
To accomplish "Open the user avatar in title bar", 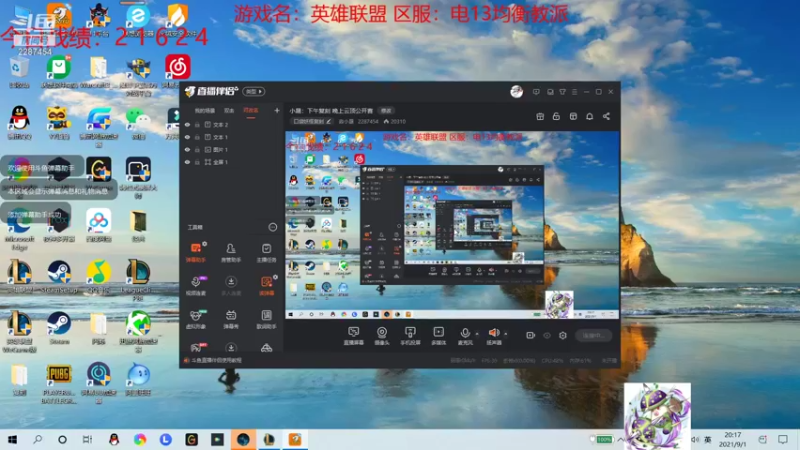I will 516,91.
